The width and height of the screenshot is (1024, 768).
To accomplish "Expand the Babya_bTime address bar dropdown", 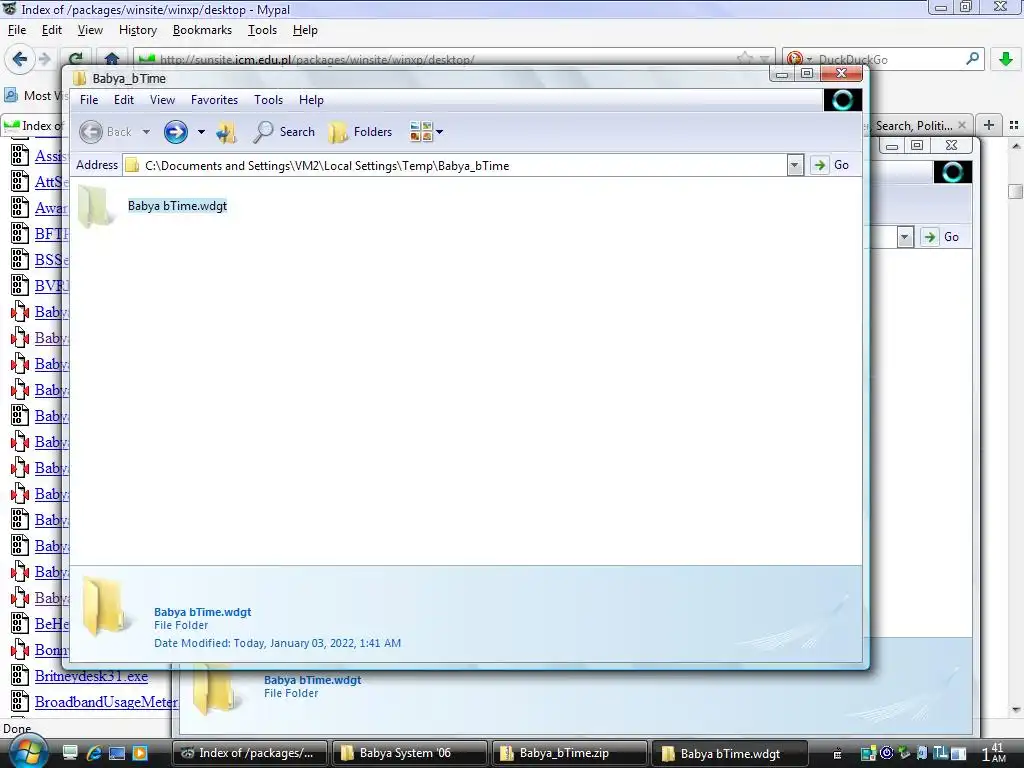I will pyautogui.click(x=794, y=165).
